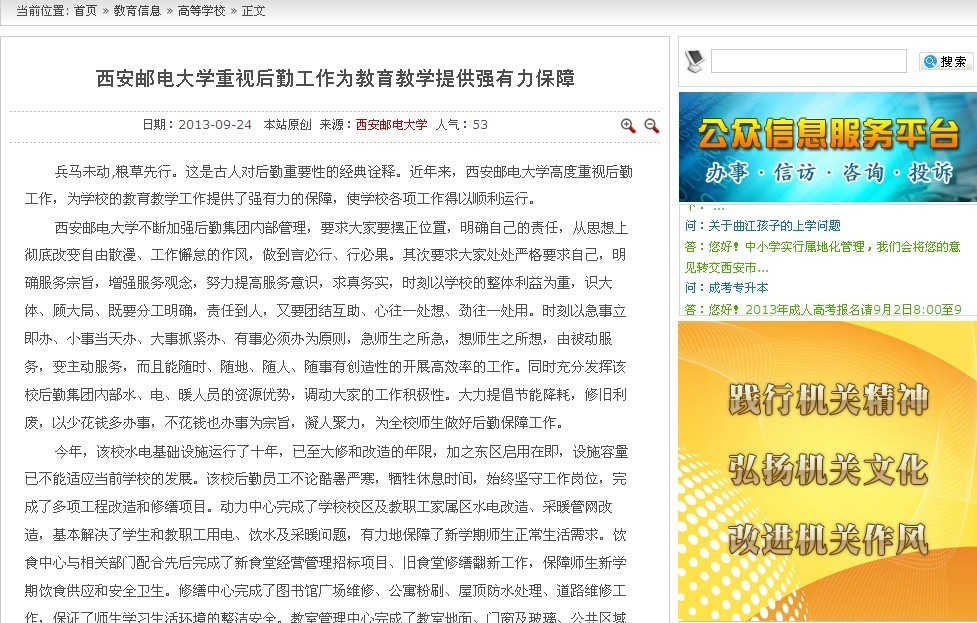Screen dimensions: 977x623
Task: Click 践行机关精神 on the orange banner
Action: (828, 400)
